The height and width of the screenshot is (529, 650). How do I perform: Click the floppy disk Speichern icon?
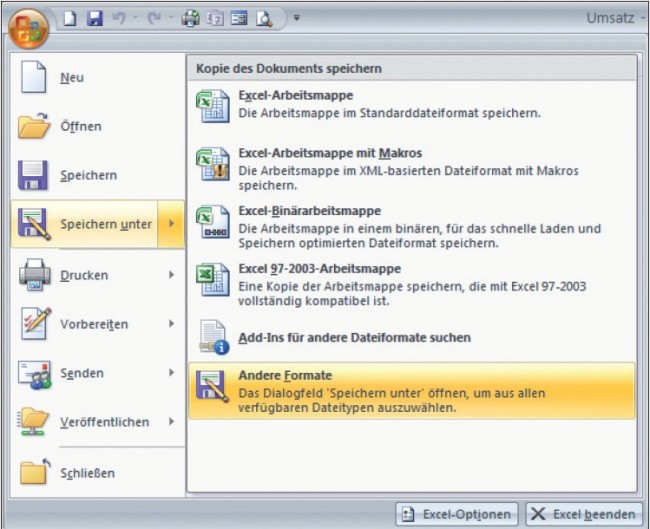pyautogui.click(x=33, y=175)
